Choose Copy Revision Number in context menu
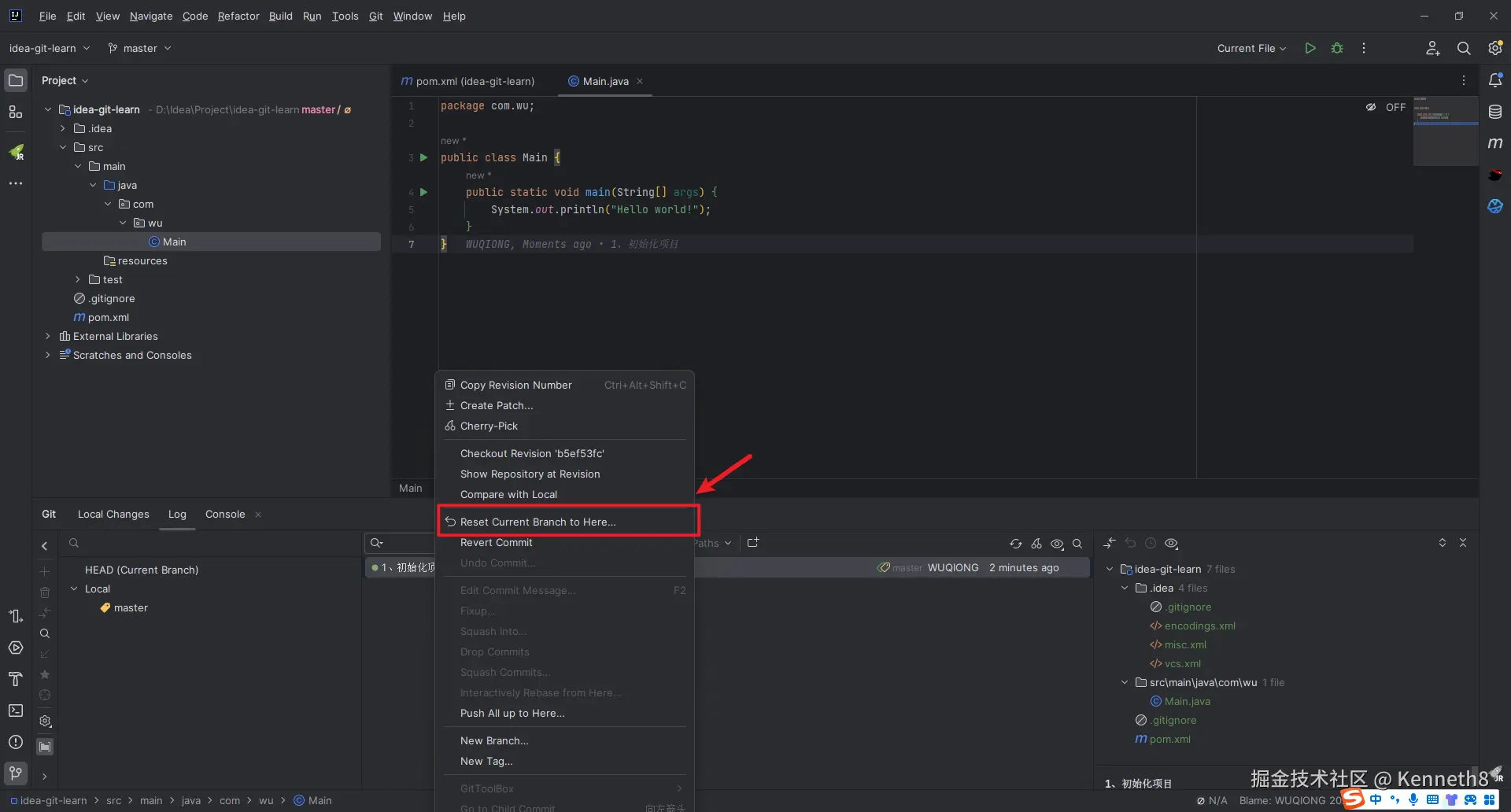Screen dimensions: 1511x812 565,385
